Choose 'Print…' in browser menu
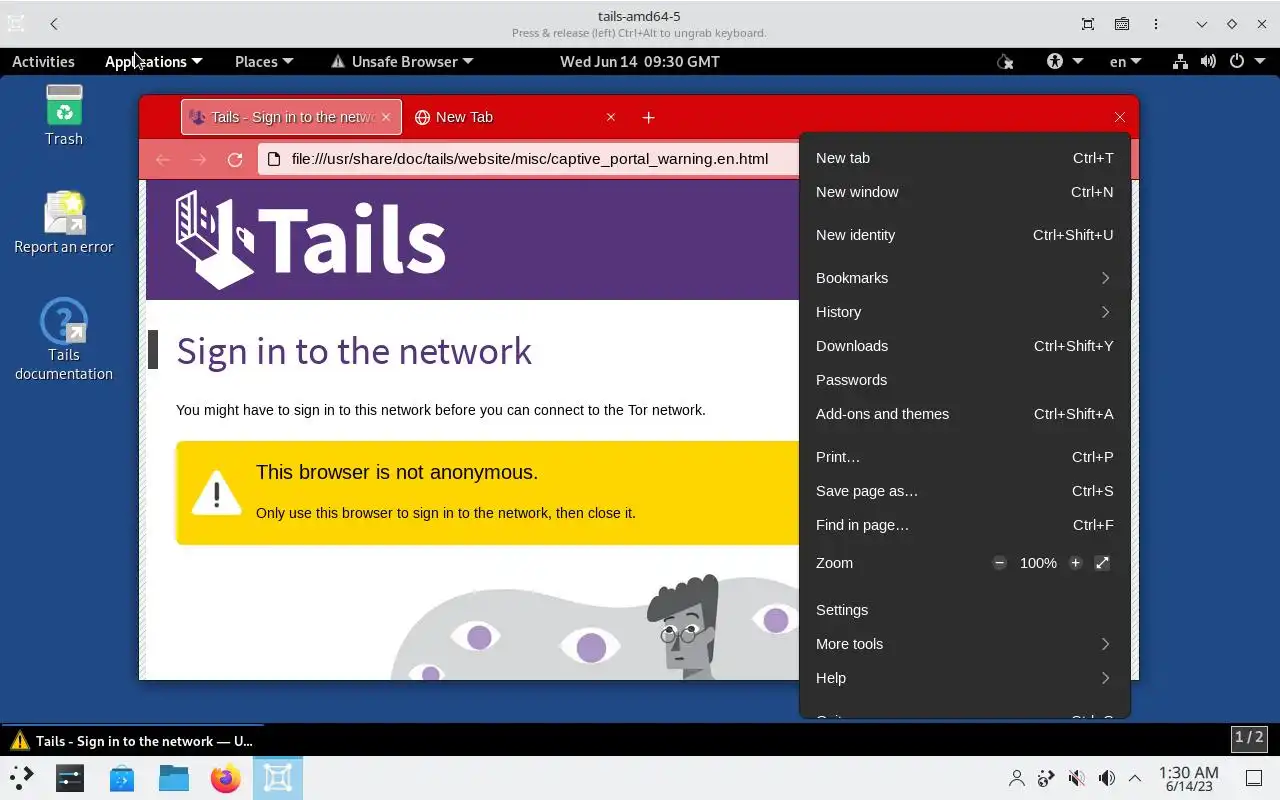1280x800 pixels. point(965,457)
